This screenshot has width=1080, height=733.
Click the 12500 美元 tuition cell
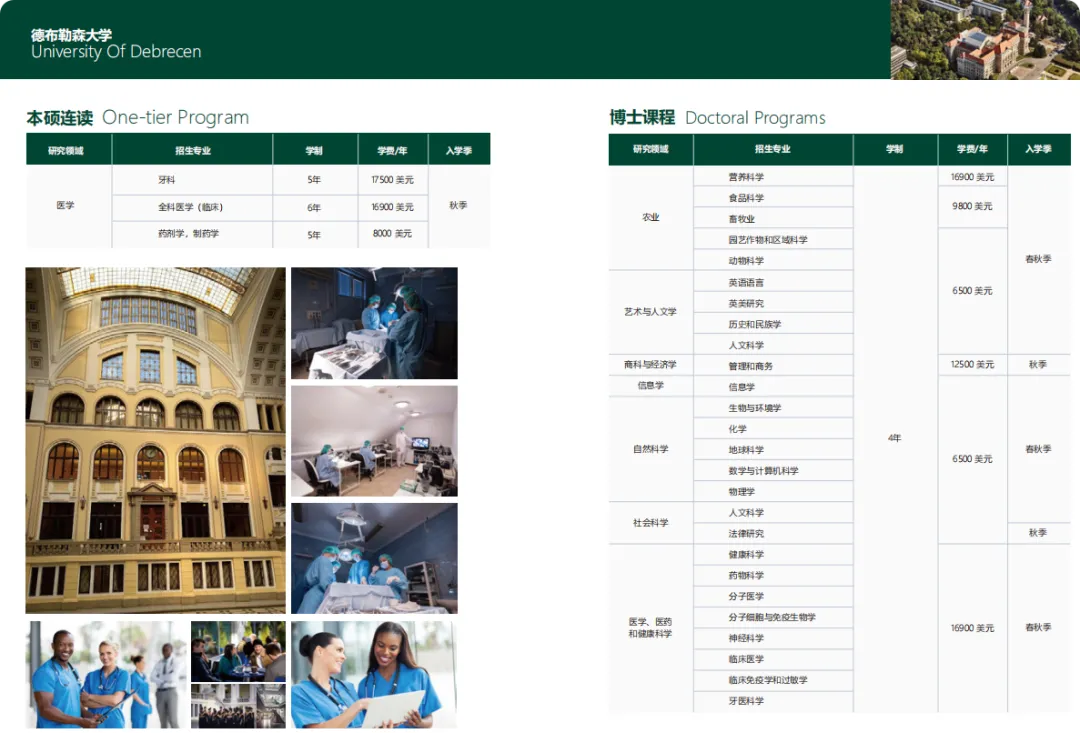pyautogui.click(x=971, y=364)
